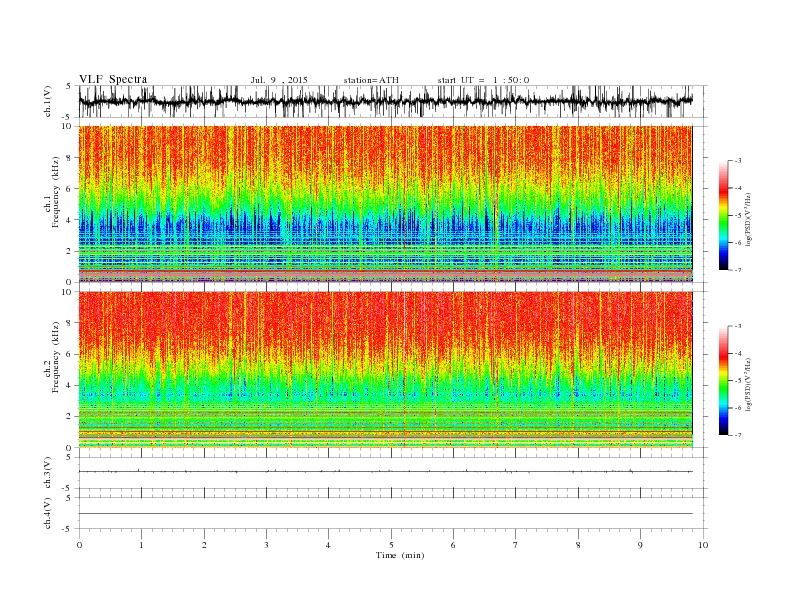The height and width of the screenshot is (612, 792).
Task: Click the "ch.1(V)" waveform axis label
Action: pyautogui.click(x=48, y=101)
